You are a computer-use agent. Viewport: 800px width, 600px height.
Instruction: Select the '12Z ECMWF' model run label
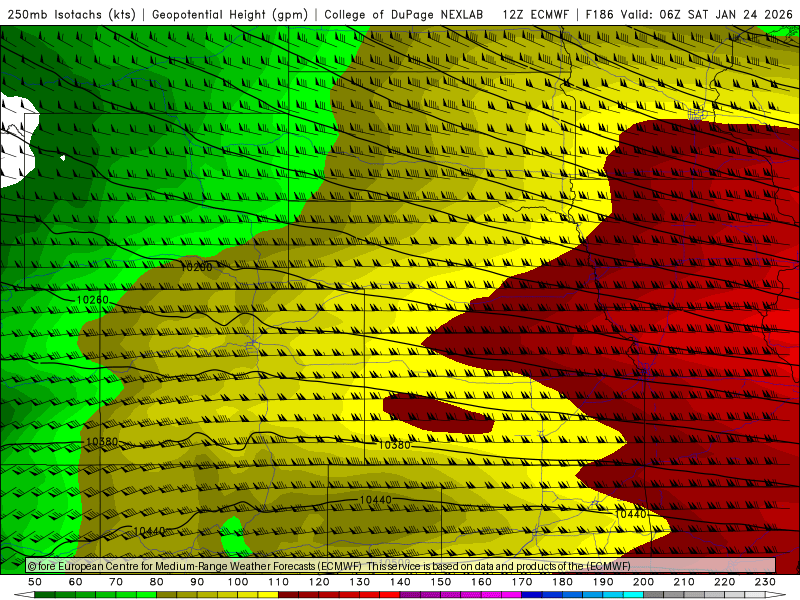pyautogui.click(x=536, y=14)
